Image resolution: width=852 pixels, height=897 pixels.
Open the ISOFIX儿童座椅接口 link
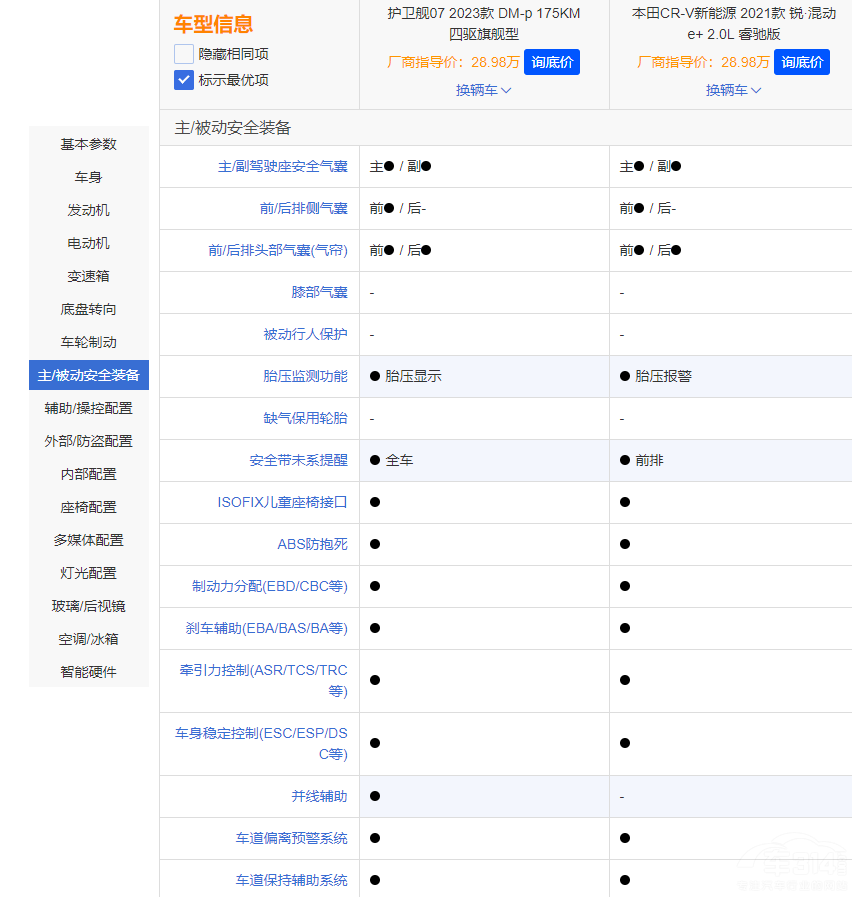coord(282,502)
